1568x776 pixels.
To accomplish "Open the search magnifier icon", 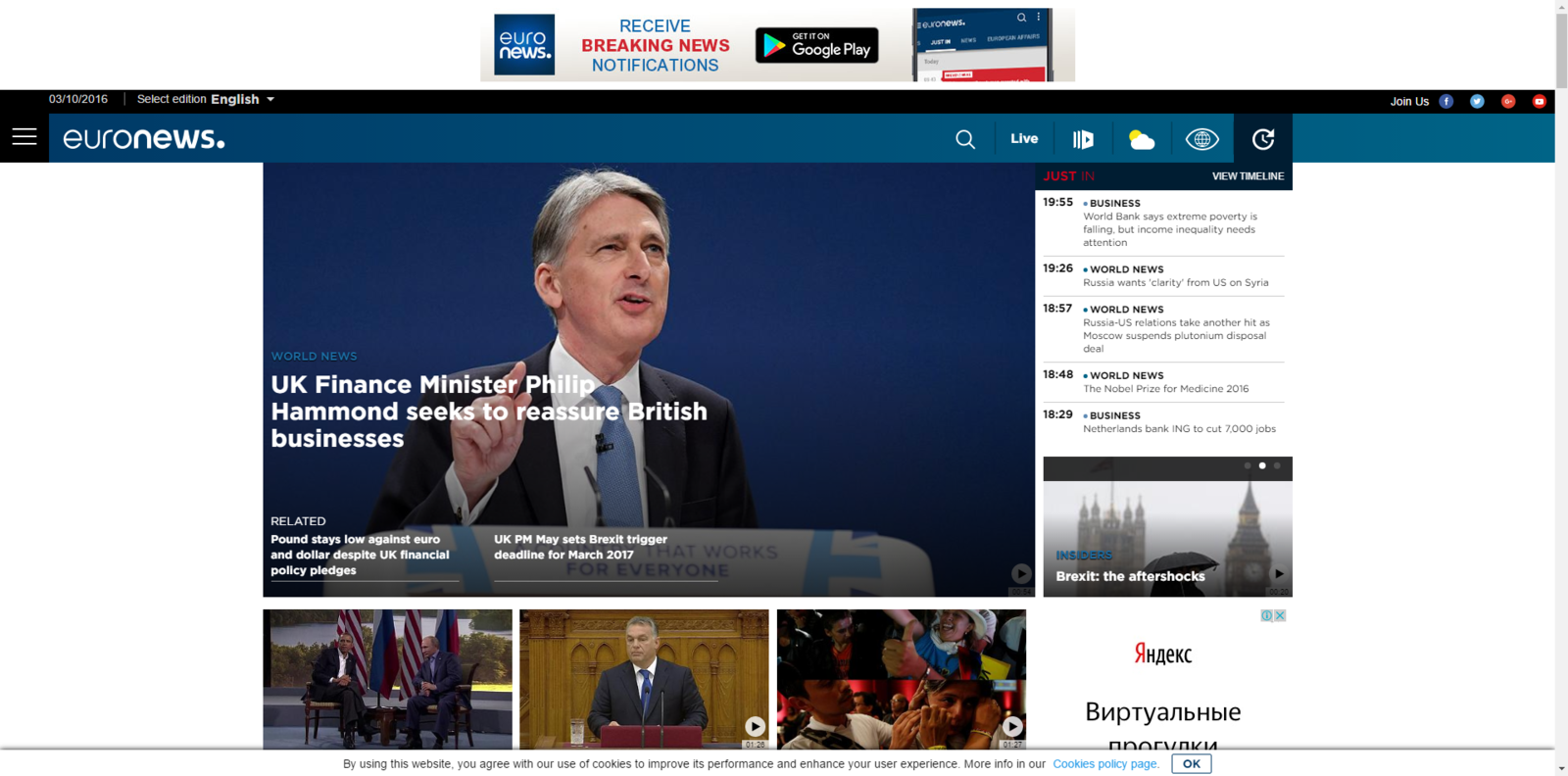I will pos(965,139).
